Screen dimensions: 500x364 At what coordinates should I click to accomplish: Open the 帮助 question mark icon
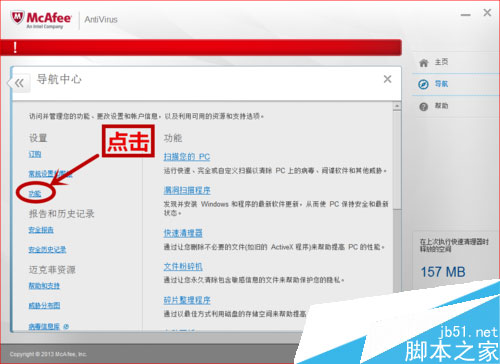coord(423,107)
